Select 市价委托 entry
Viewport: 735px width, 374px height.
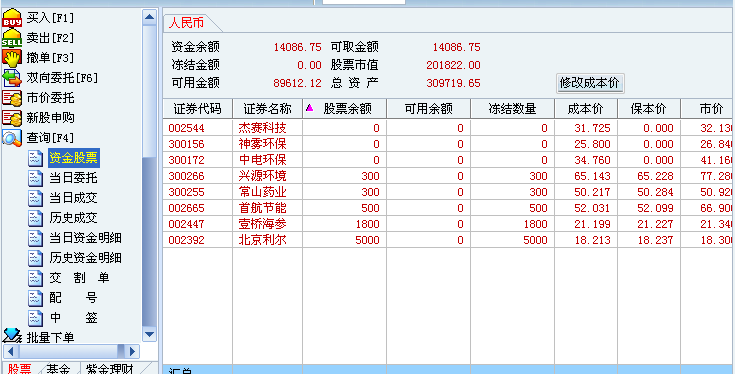click(50, 98)
